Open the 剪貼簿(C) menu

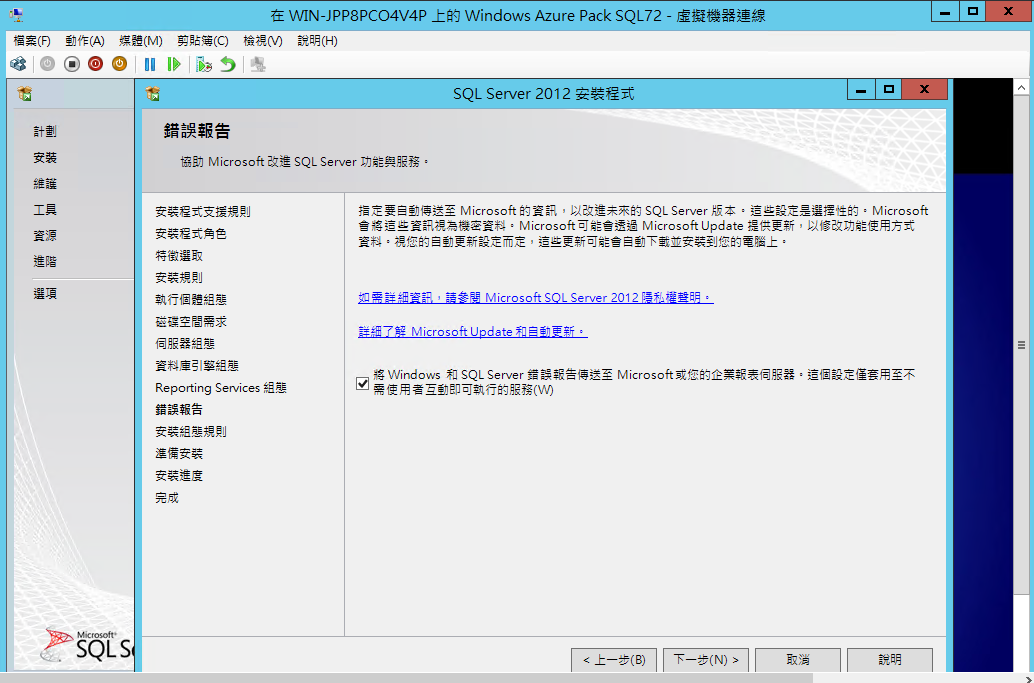[x=203, y=41]
